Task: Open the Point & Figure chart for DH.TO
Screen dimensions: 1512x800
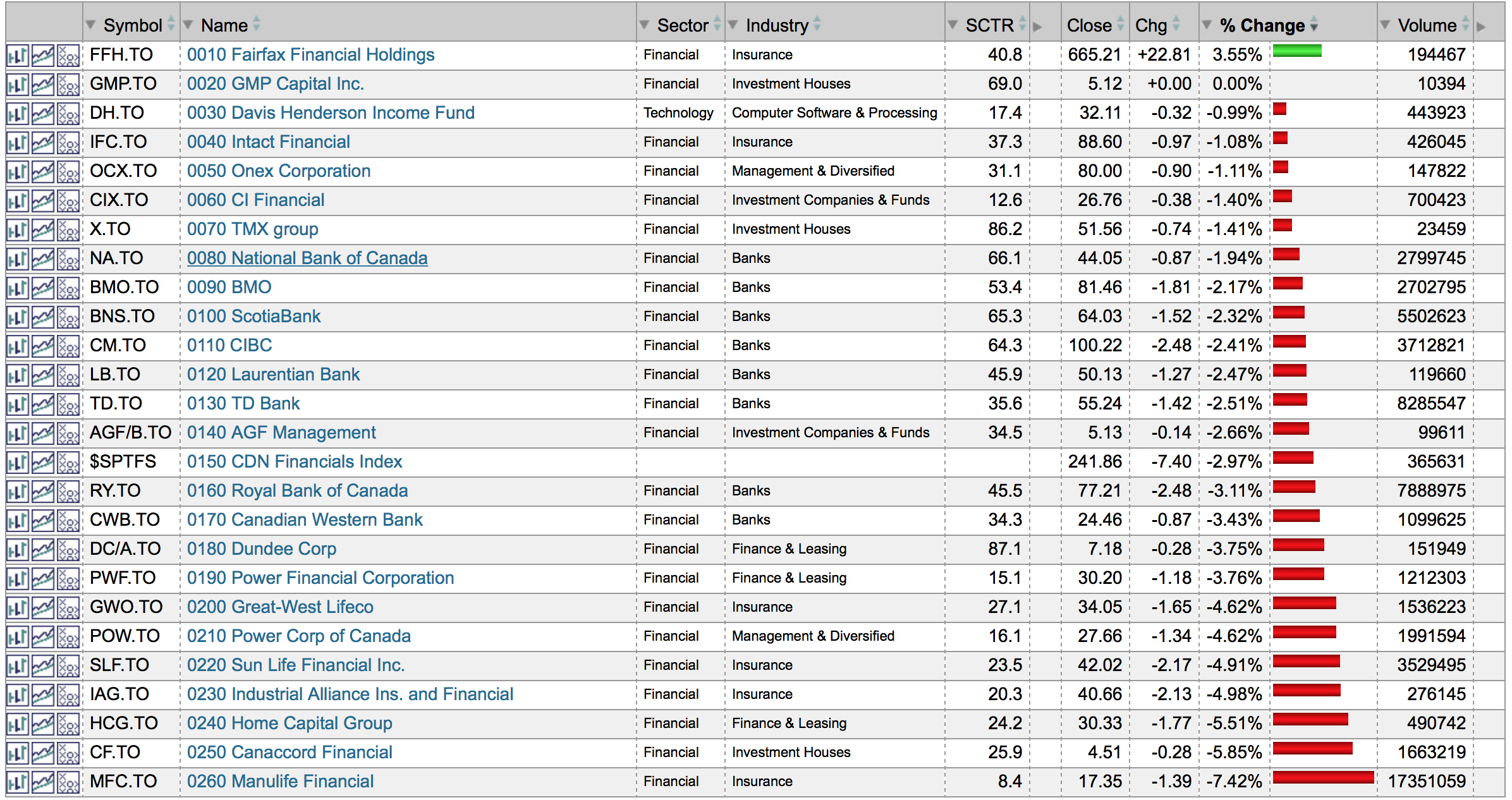Action: pos(68,114)
